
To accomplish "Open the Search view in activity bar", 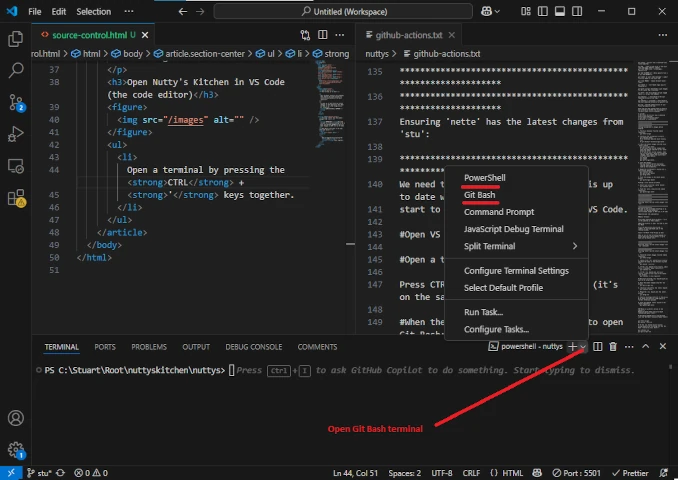I will pos(16,70).
